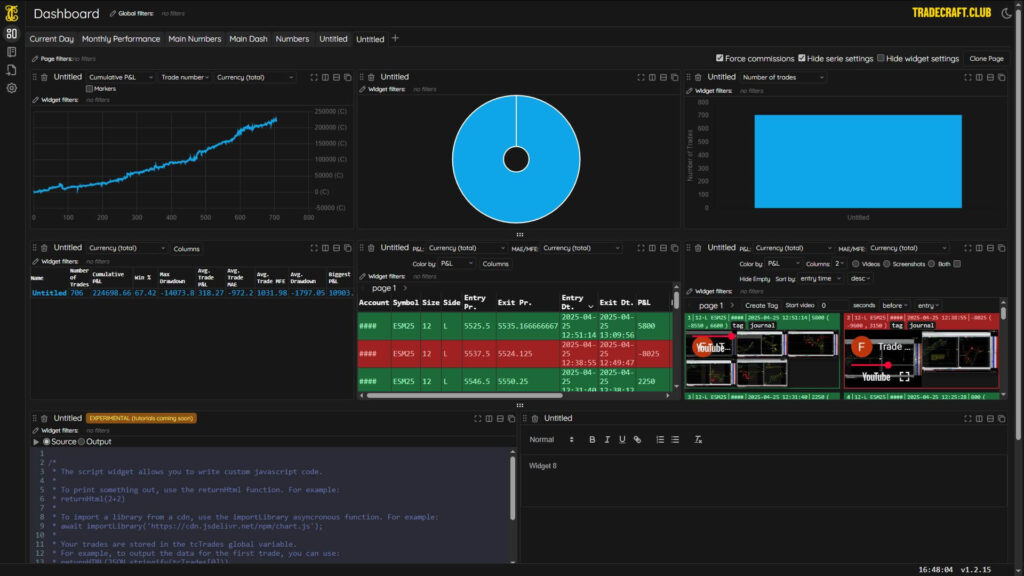Screen dimensions: 1024x576
Task: Duplicate the Cumulative P&L chart widget
Action: point(348,77)
